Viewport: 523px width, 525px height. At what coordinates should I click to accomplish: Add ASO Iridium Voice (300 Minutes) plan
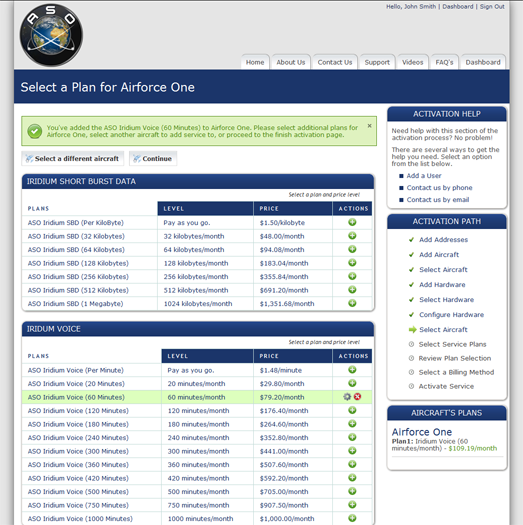coord(352,451)
